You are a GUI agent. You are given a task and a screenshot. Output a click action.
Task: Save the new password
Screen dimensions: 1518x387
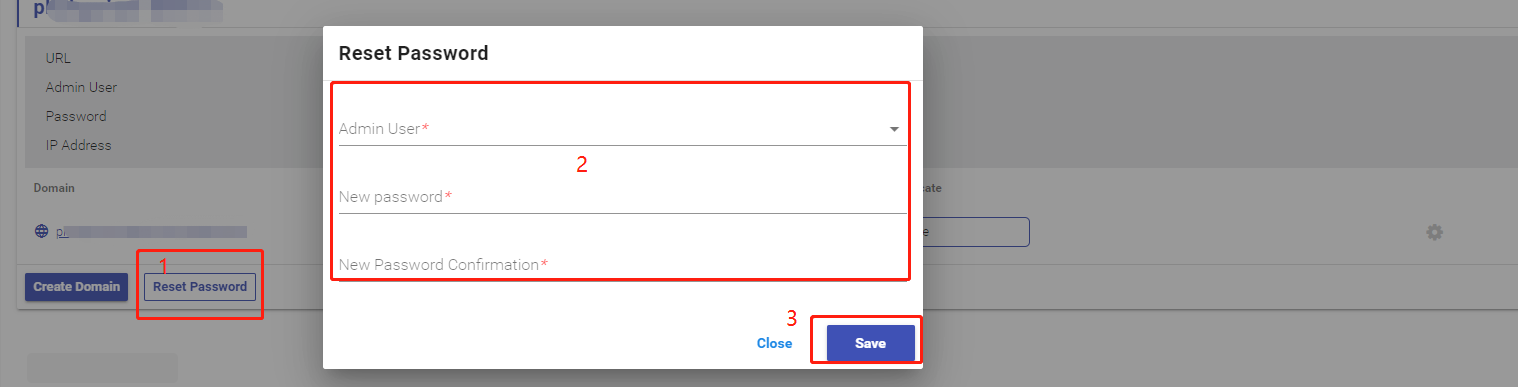pos(870,343)
